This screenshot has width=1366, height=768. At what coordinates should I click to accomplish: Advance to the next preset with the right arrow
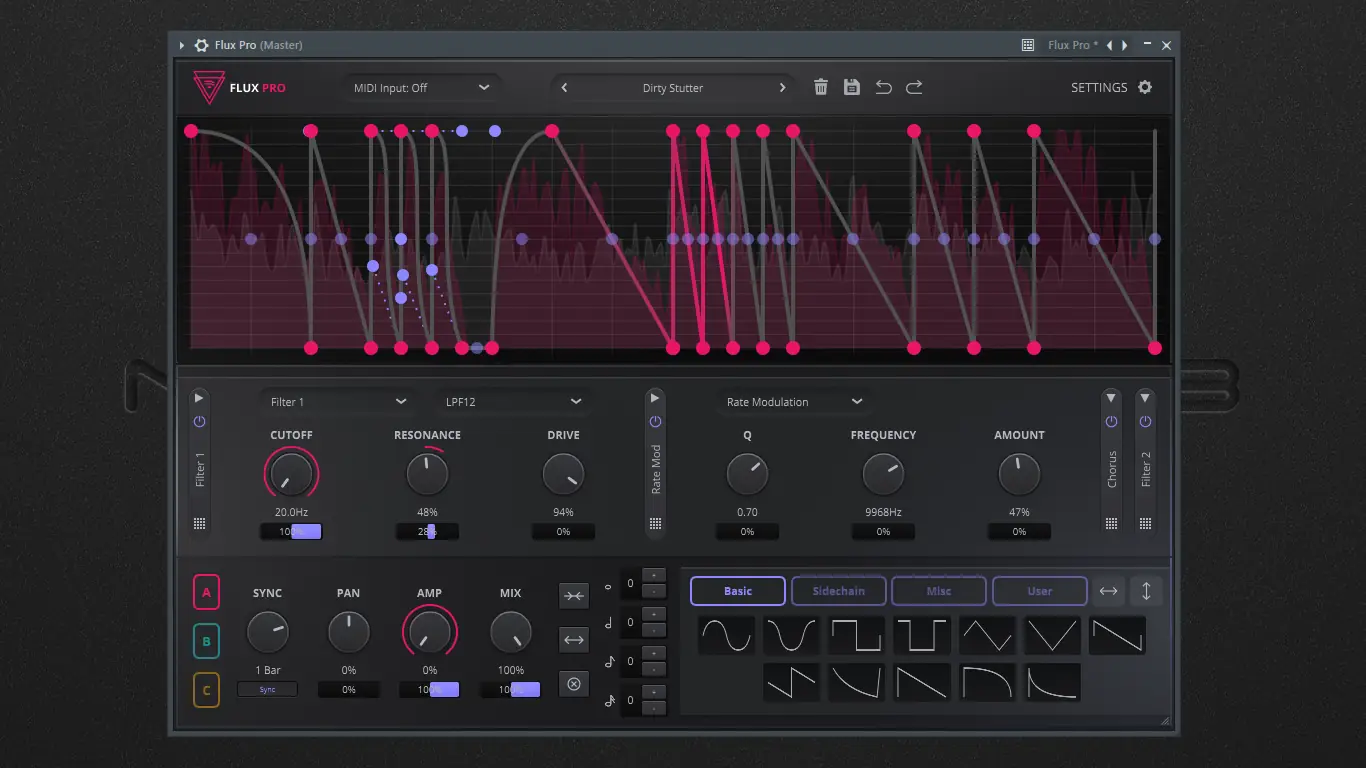coord(783,87)
